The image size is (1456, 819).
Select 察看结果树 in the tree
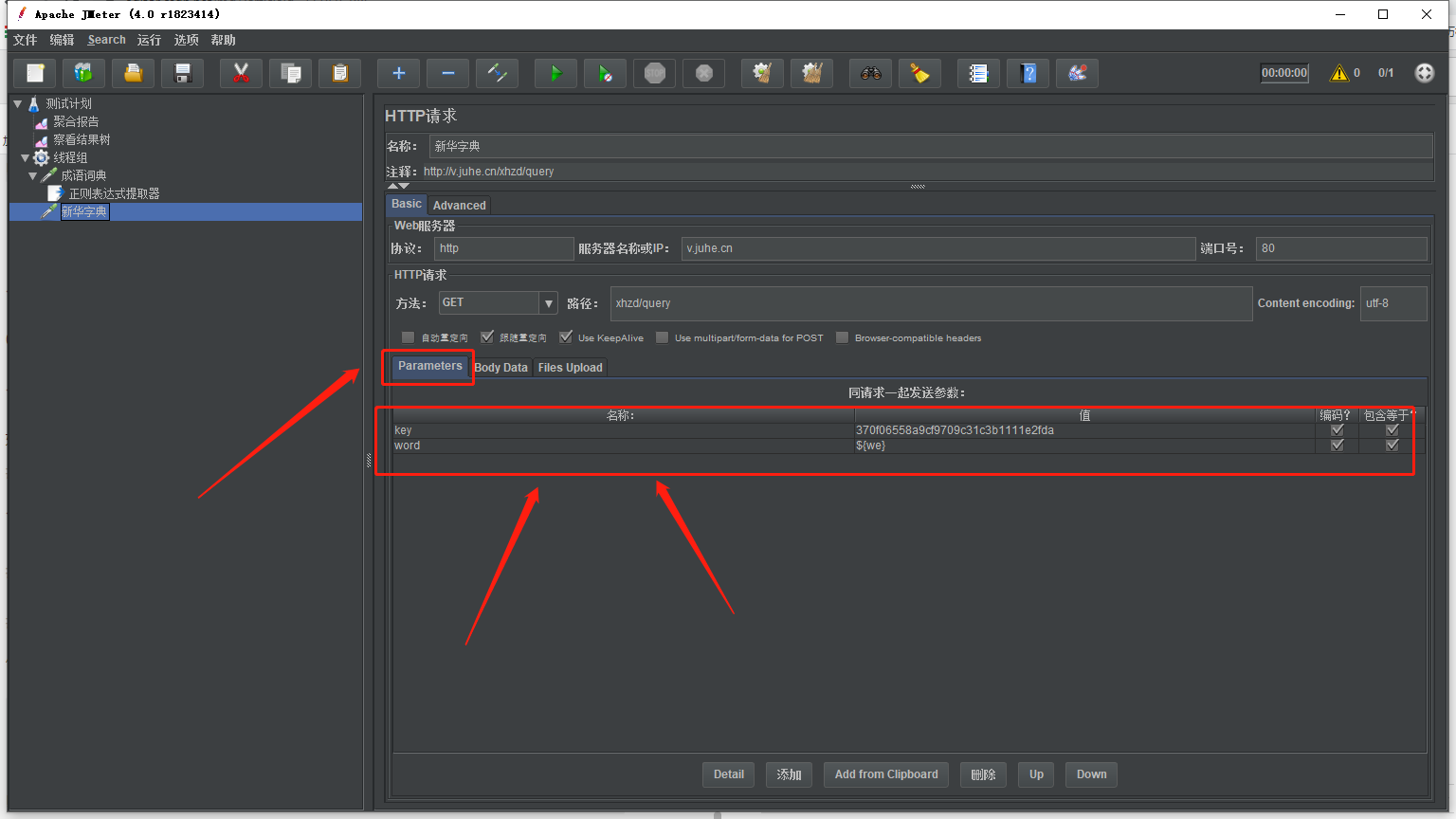coord(82,139)
